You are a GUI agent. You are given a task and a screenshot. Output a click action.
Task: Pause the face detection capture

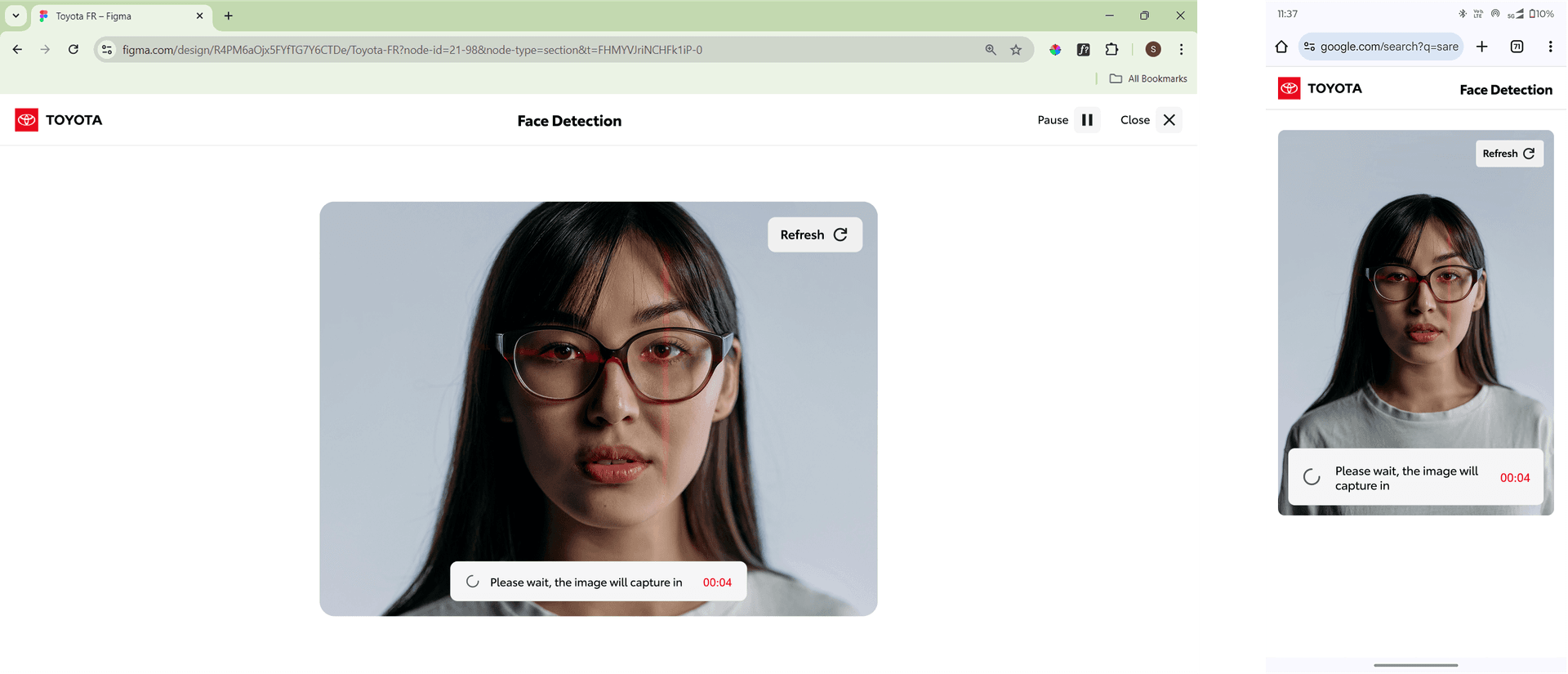point(1087,120)
